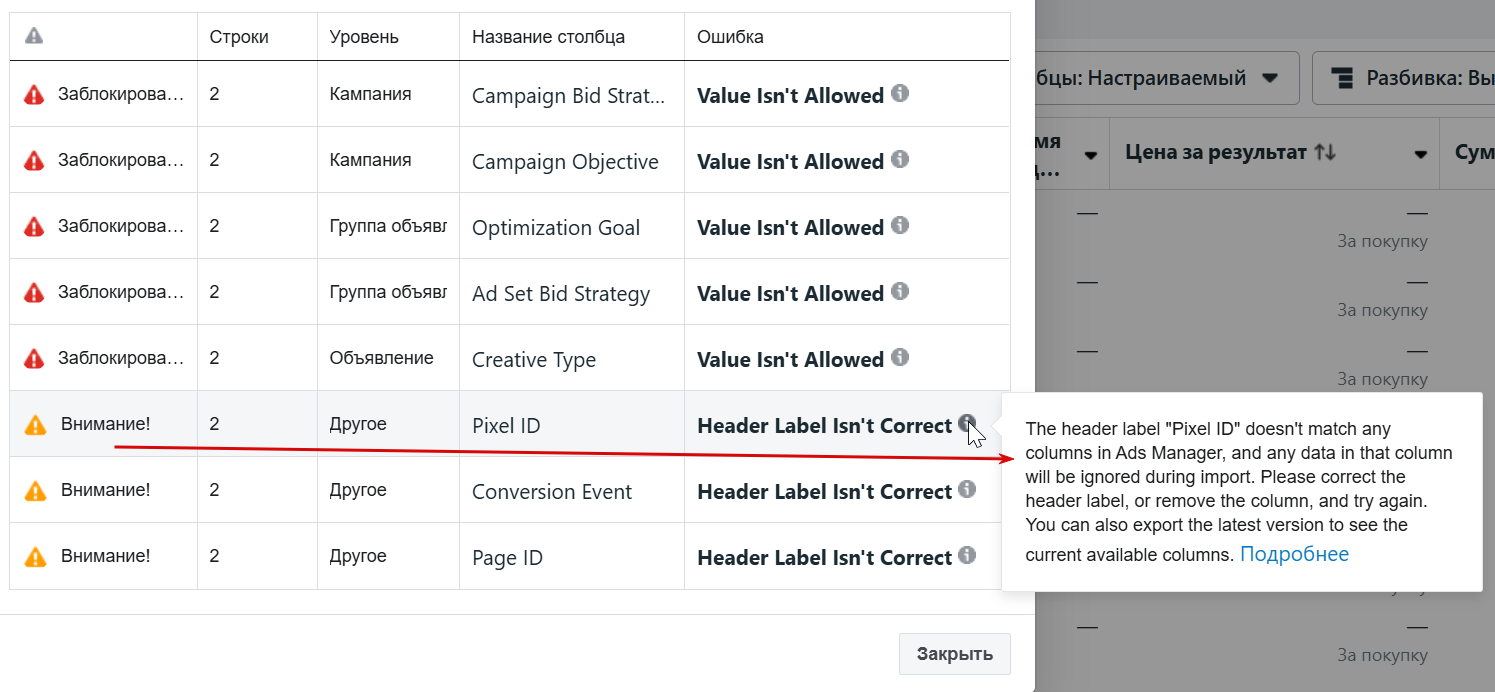Click the Закрыть button

[955, 654]
